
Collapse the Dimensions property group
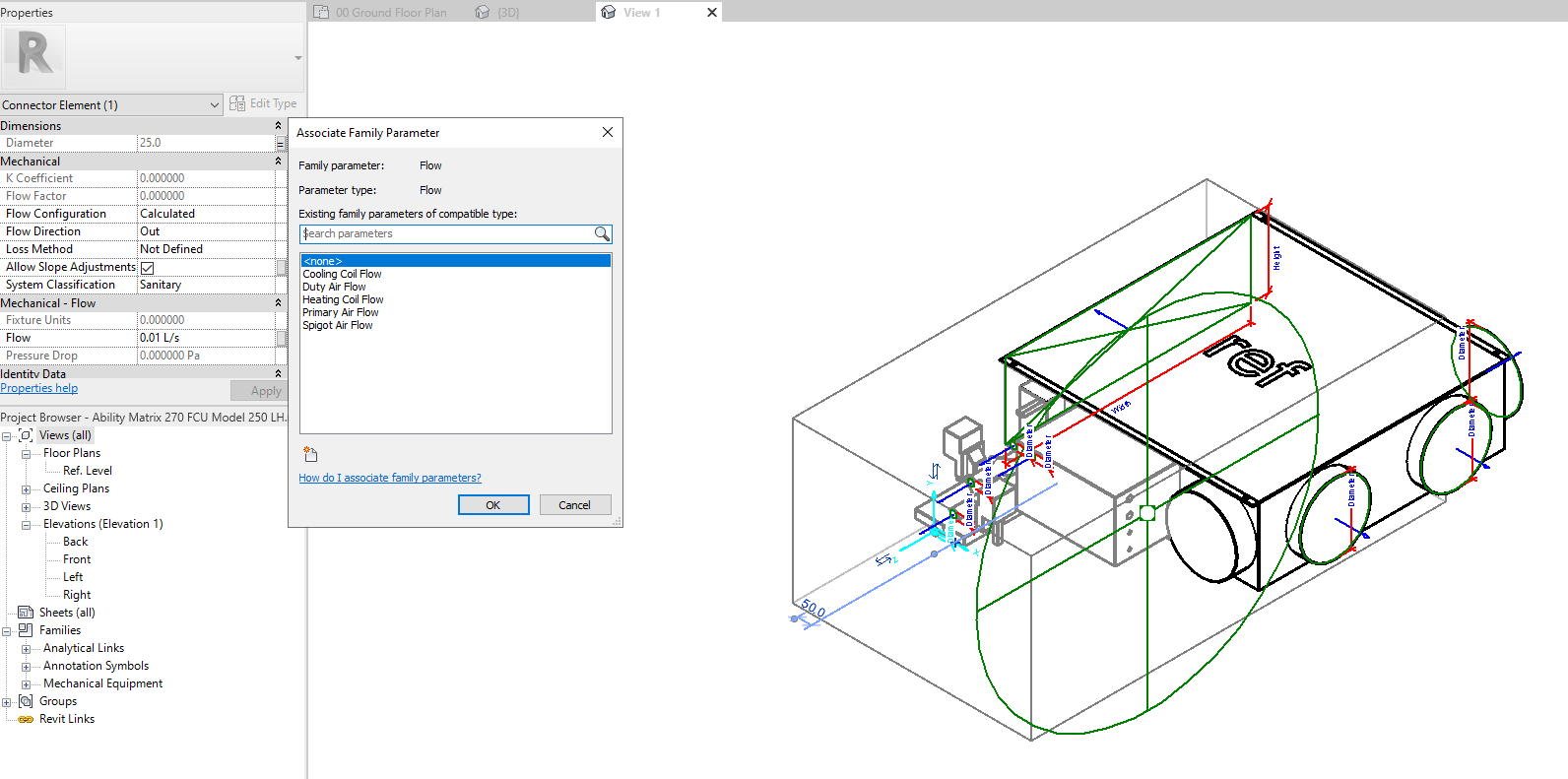(x=278, y=126)
